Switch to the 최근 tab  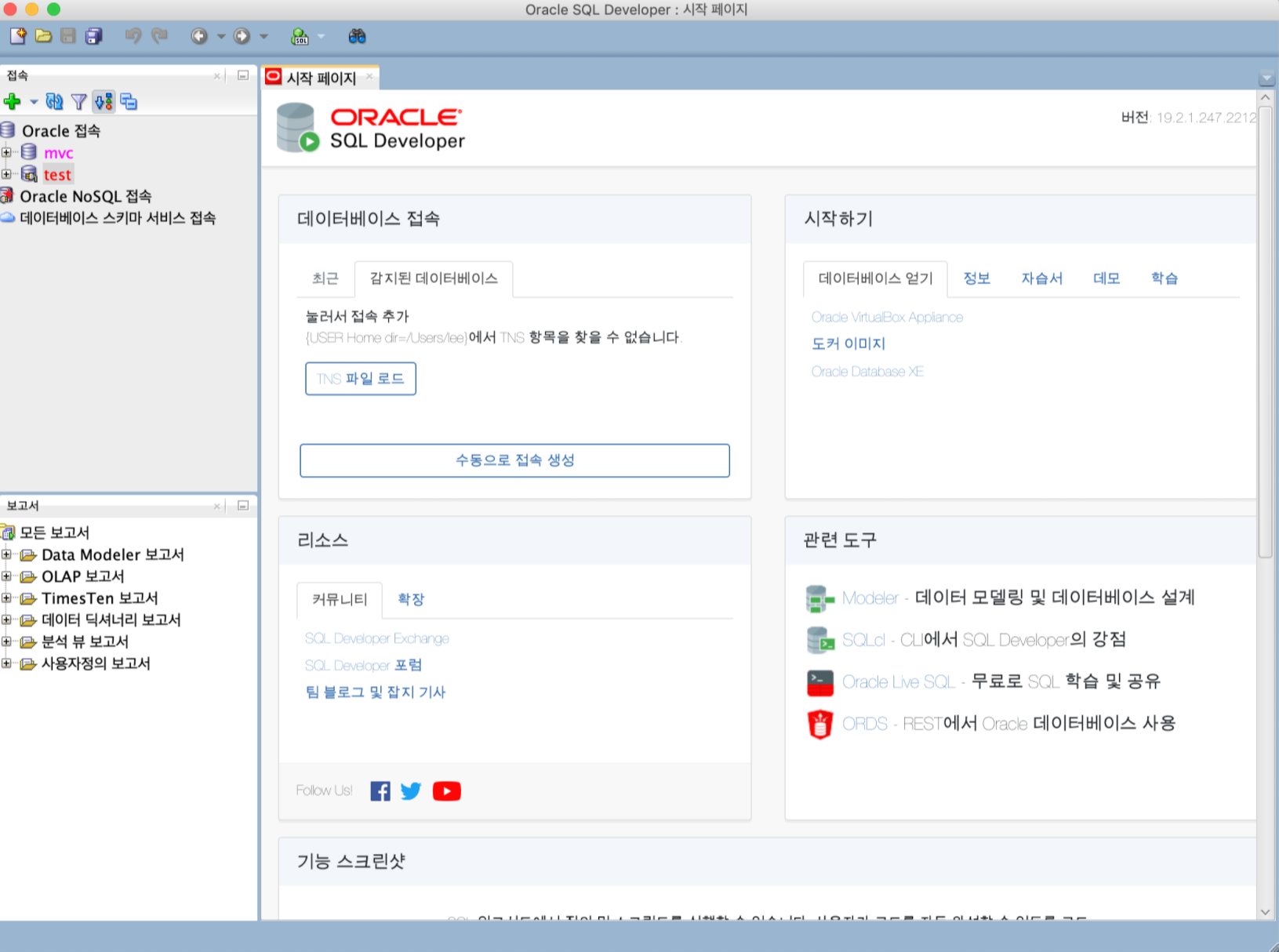pos(325,278)
